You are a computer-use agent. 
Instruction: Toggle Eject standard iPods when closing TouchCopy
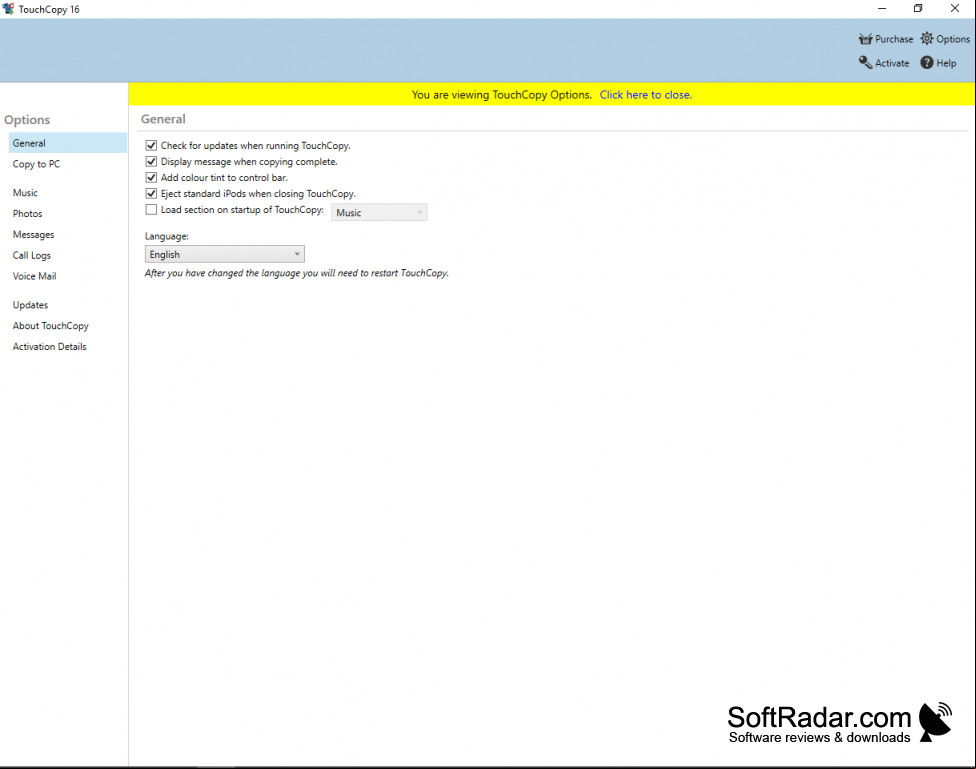point(151,194)
